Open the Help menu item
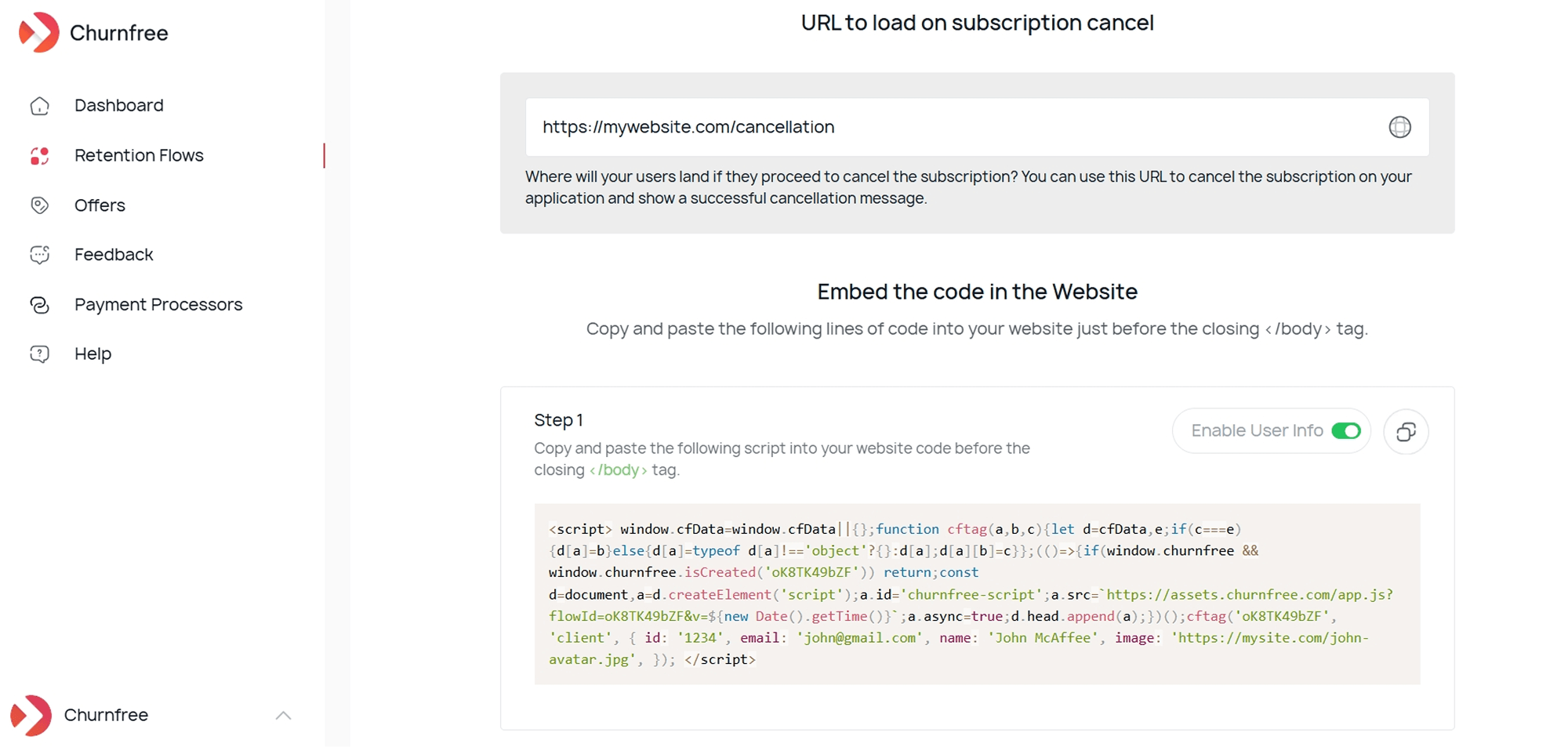The height and width of the screenshot is (747, 1568). [93, 354]
